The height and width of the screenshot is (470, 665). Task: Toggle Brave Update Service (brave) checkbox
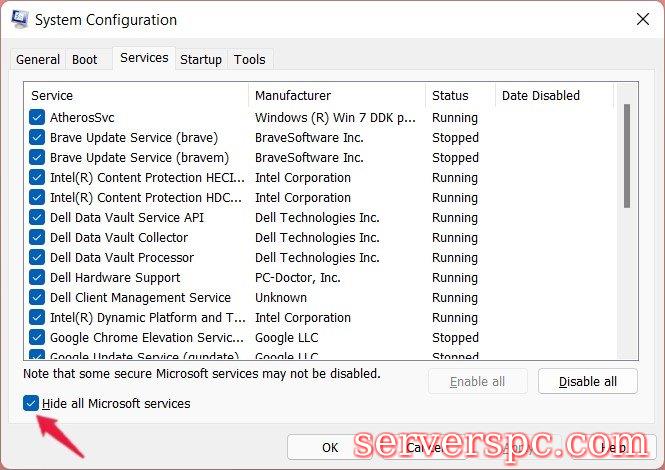(x=37, y=138)
